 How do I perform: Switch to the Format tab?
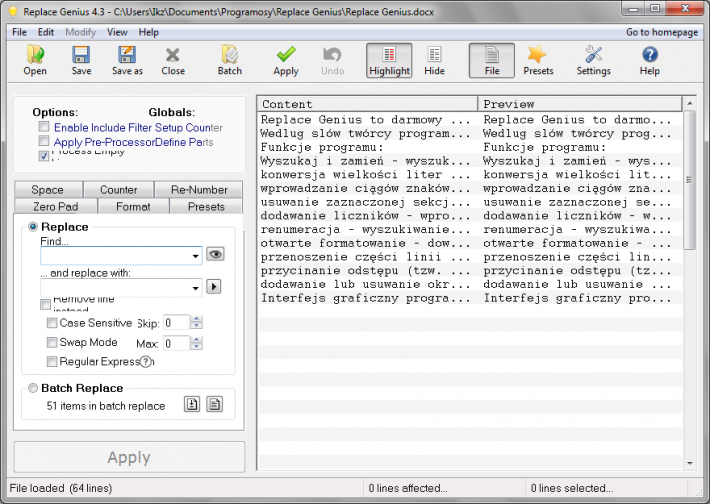pos(133,206)
